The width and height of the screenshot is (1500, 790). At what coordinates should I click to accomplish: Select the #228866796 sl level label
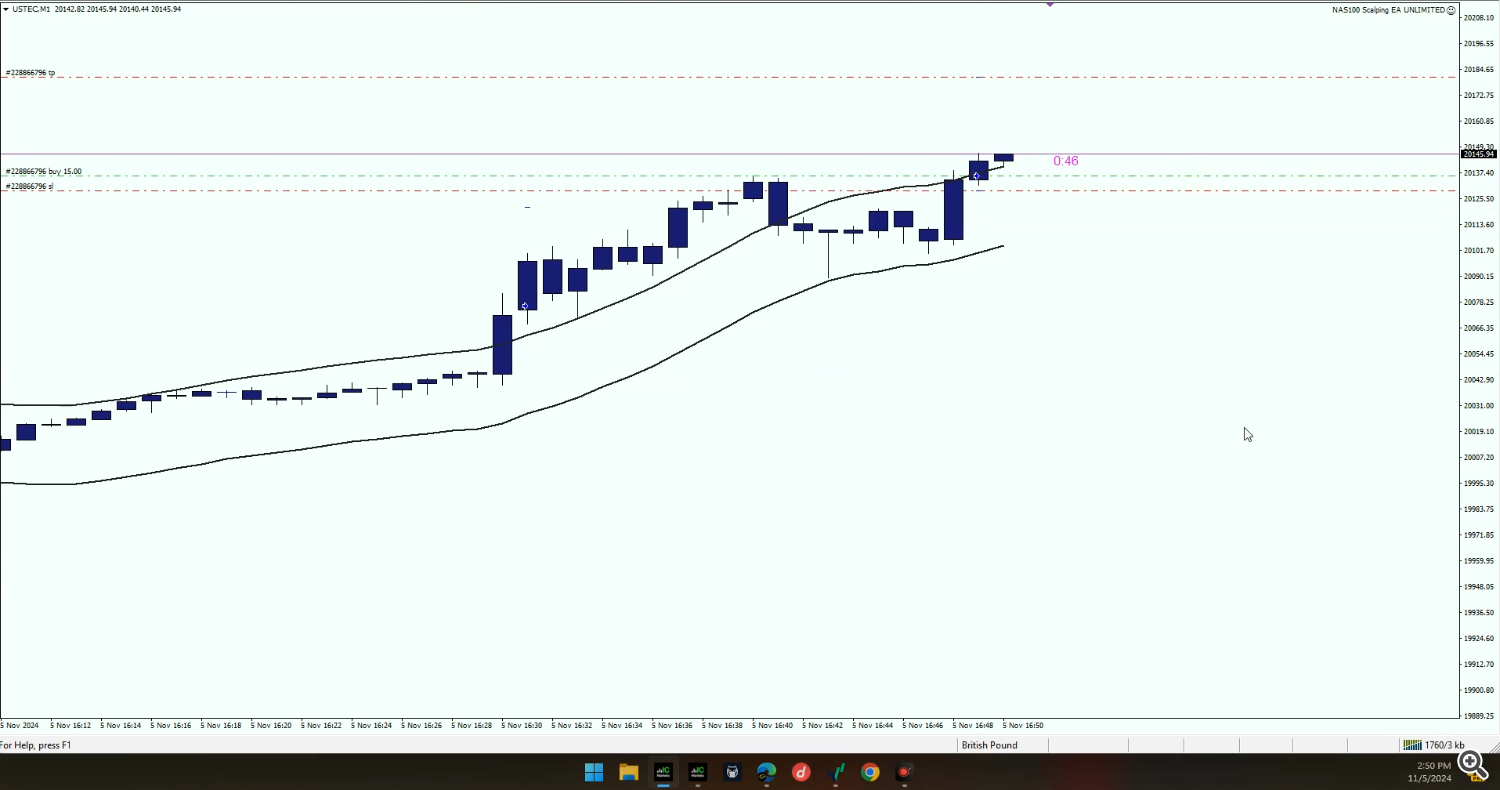[x=29, y=186]
